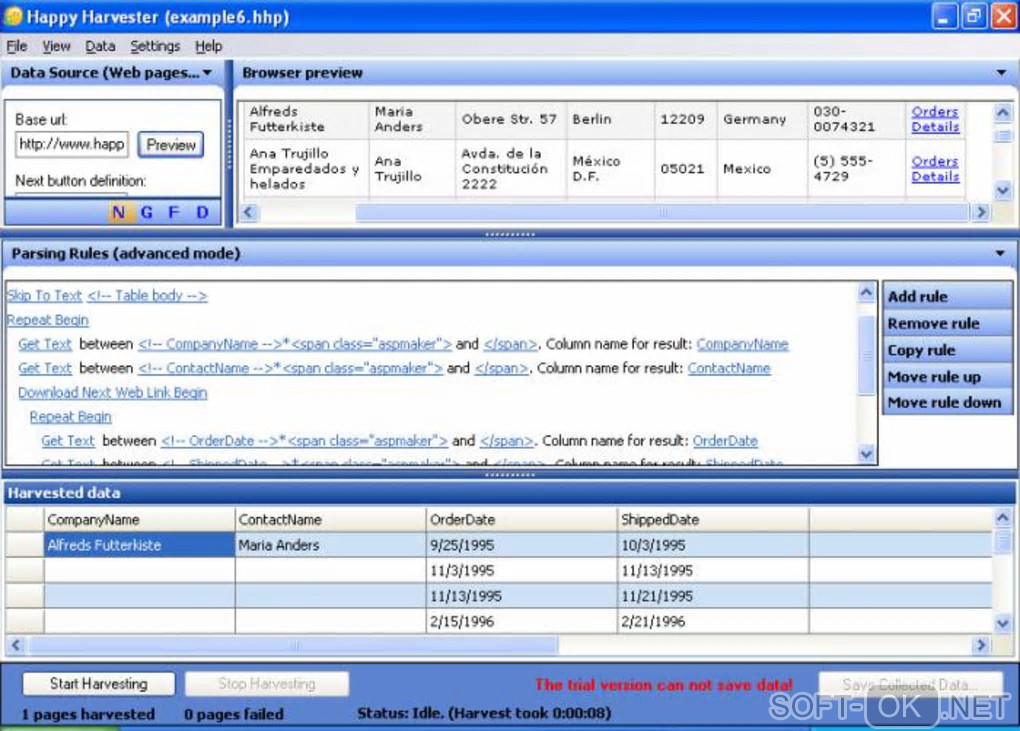
Task: Click Harvested data scroll left arrow
Action: coord(16,645)
